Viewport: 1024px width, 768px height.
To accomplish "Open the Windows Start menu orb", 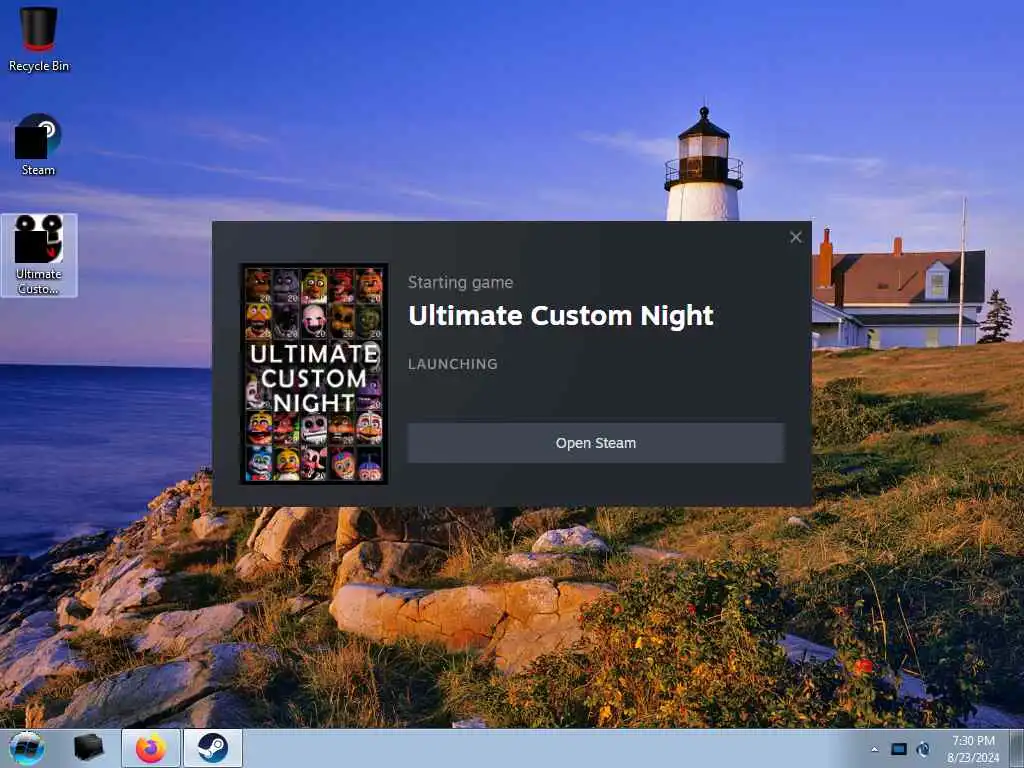I will pyautogui.click(x=27, y=748).
